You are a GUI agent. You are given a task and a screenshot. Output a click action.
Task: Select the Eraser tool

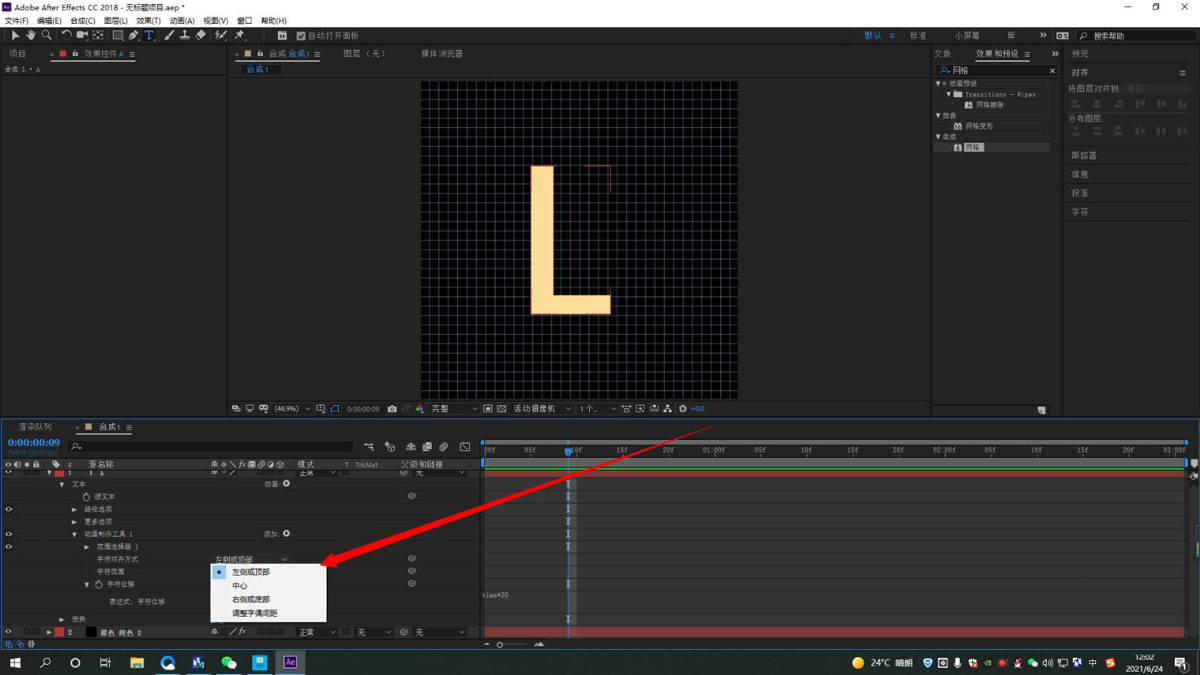point(201,36)
